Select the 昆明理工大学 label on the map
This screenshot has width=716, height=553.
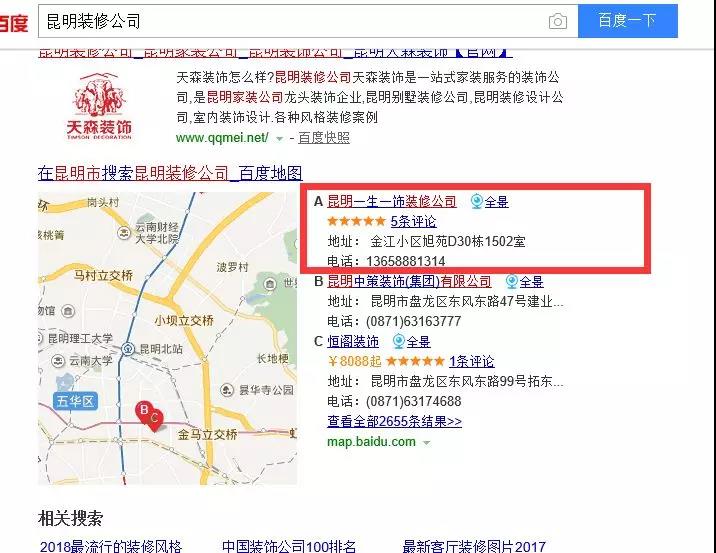[x=79, y=338]
